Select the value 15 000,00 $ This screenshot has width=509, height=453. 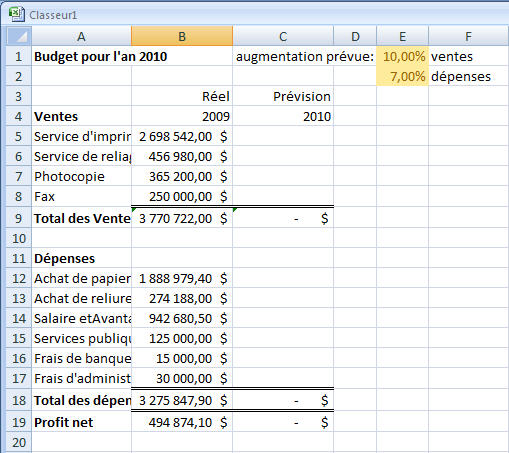pyautogui.click(x=182, y=358)
